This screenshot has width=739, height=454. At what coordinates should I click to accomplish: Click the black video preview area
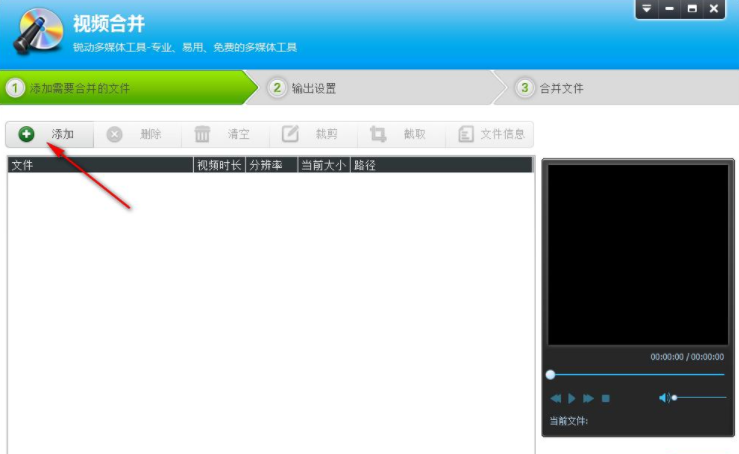(638, 255)
